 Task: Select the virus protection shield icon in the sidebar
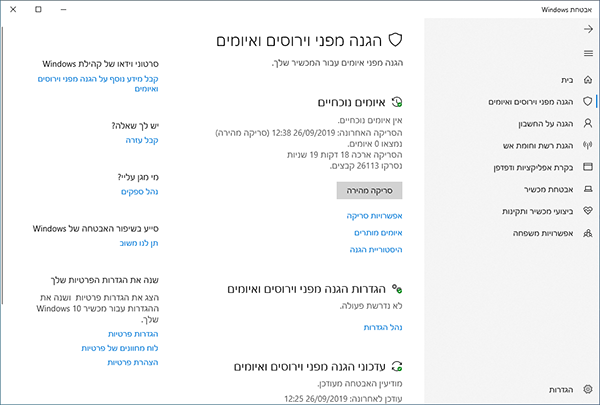pos(588,101)
